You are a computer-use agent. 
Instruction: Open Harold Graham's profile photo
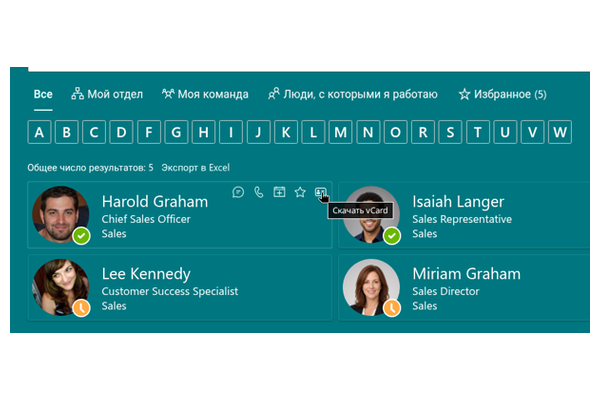click(x=60, y=214)
